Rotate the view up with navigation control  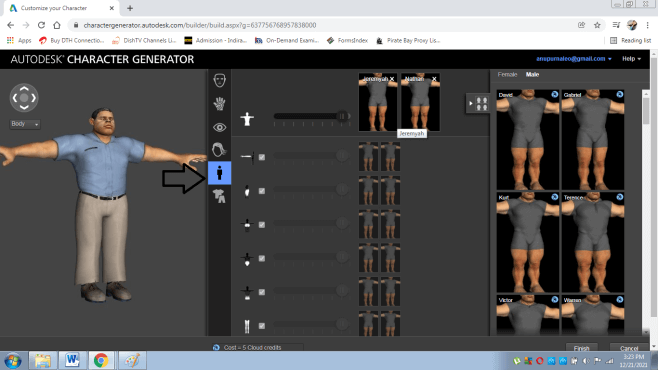(24, 88)
